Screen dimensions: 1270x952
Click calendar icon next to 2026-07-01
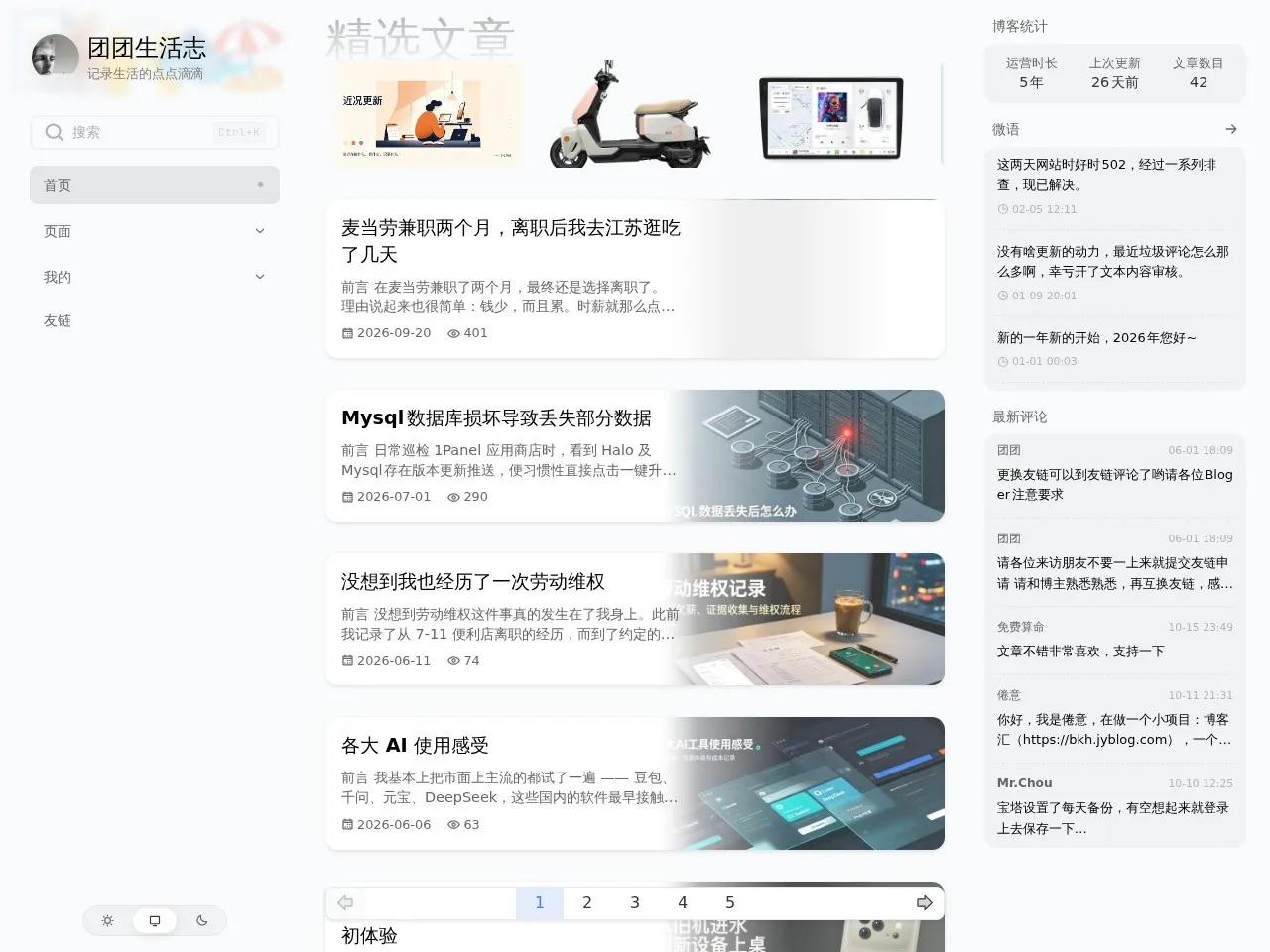[x=347, y=497]
